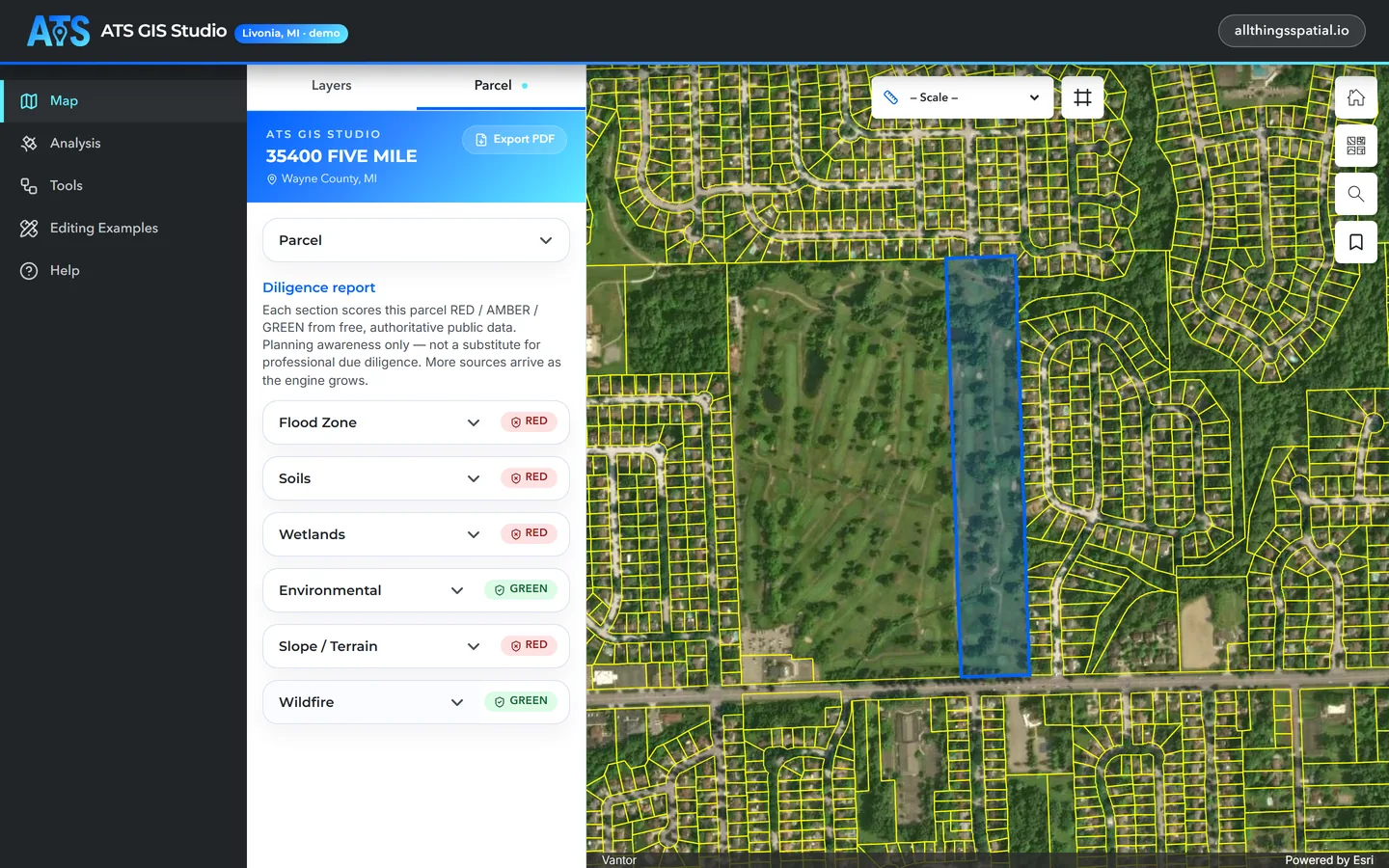Screen dimensions: 1389x868
Task: Expand the Flood Zone section chevron
Action: [x=474, y=422]
